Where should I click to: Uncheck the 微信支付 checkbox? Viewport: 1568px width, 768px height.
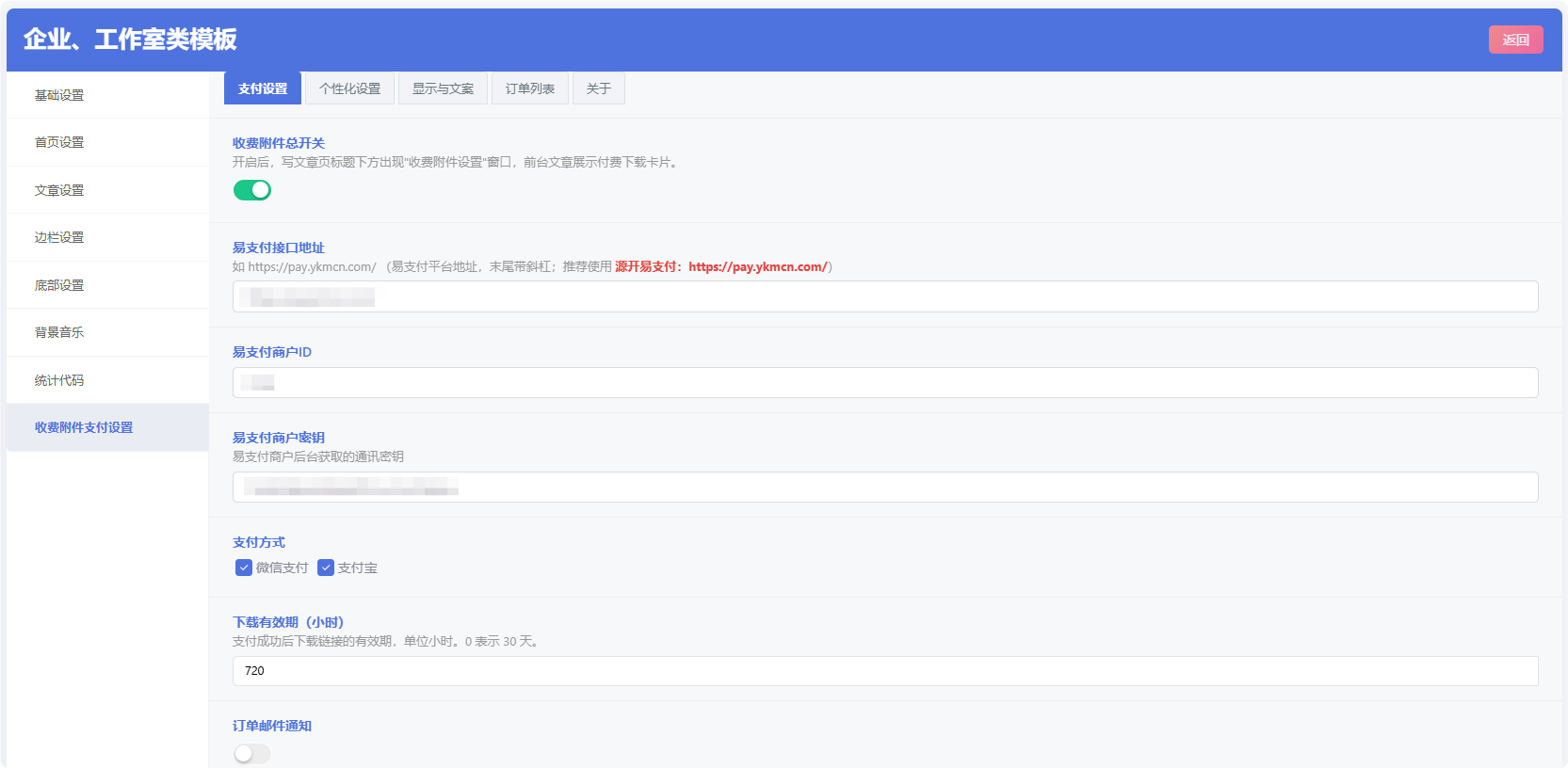pos(244,568)
